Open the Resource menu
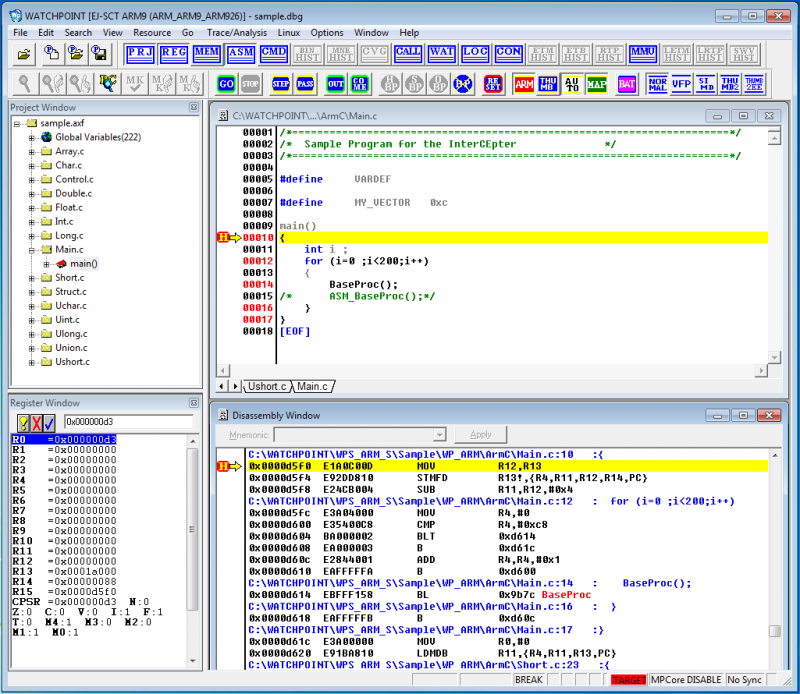This screenshot has height=694, width=800. tap(152, 33)
